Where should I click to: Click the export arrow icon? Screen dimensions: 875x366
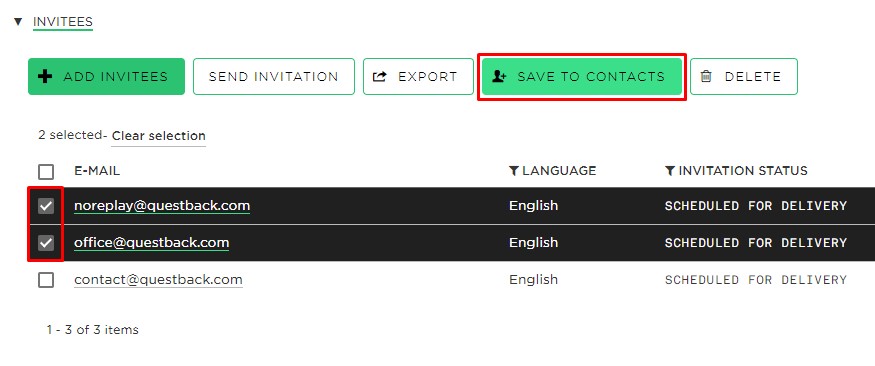pyautogui.click(x=380, y=76)
